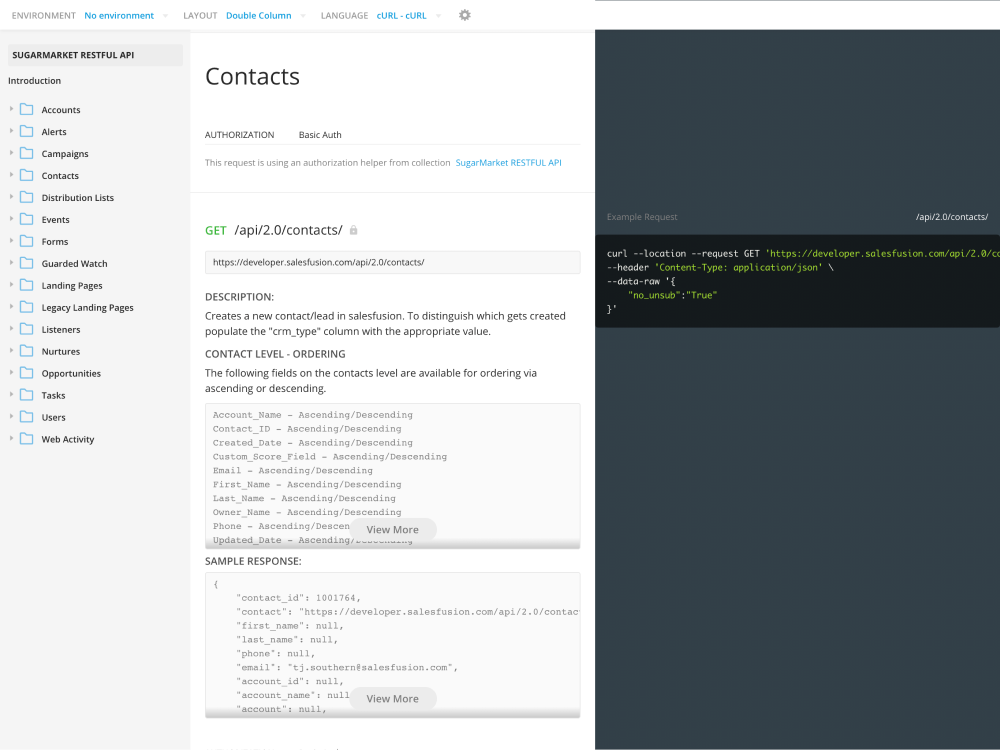The width and height of the screenshot is (1000, 750).
Task: Expand the Tasks section chevron
Action: point(9,395)
